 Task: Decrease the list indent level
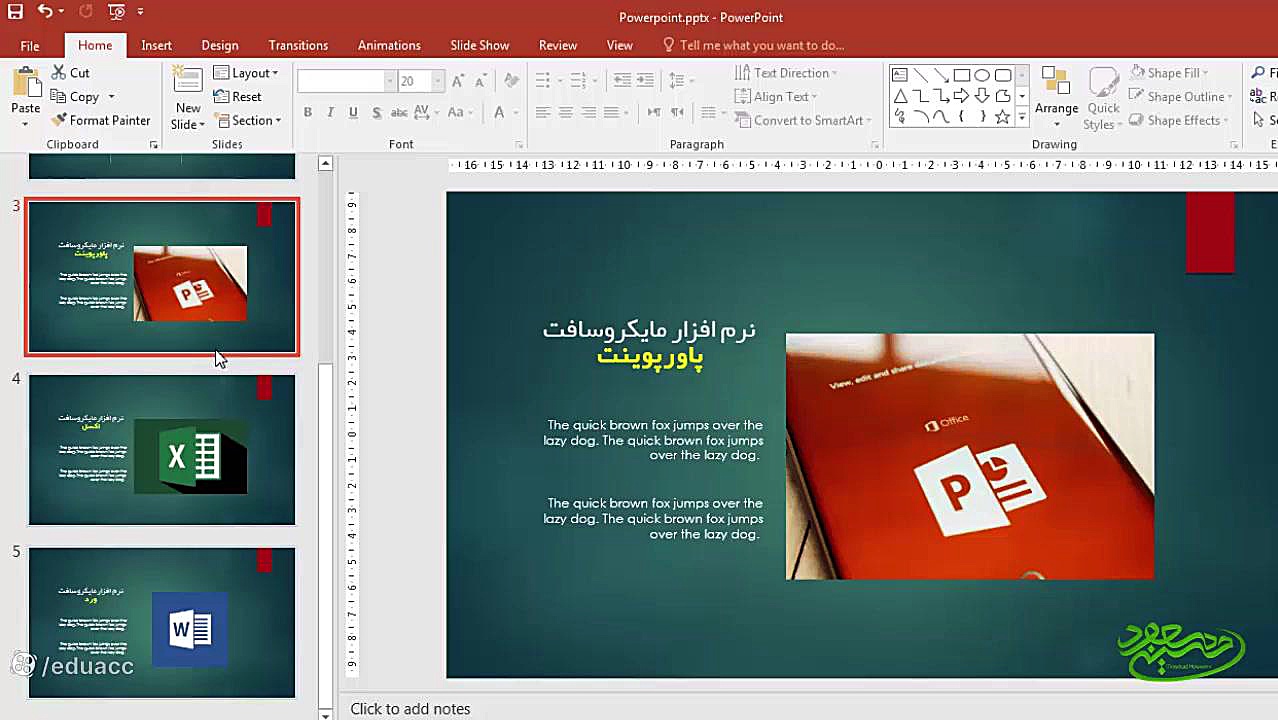(x=622, y=81)
